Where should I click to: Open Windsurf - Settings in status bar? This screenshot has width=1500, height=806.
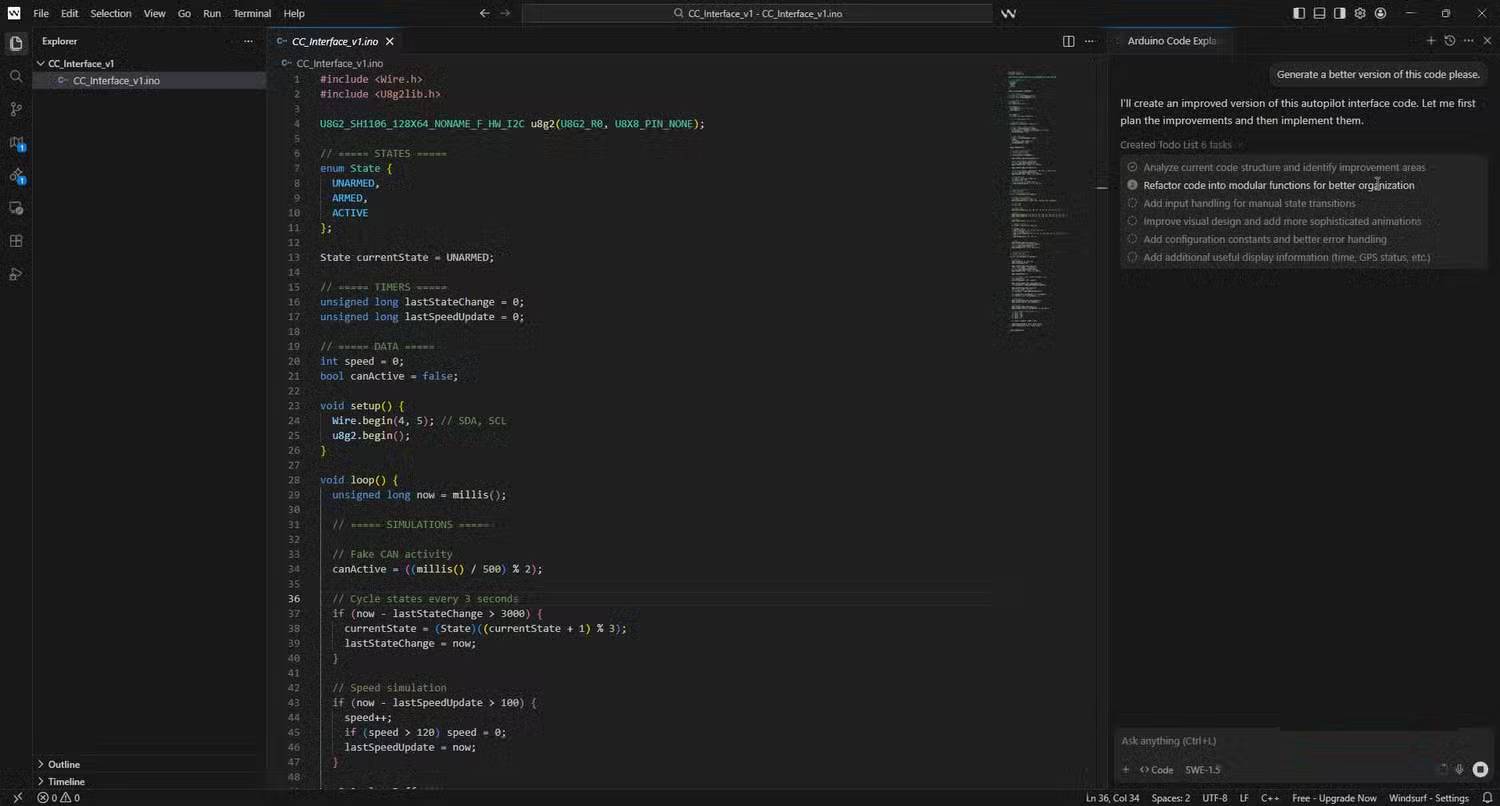[1429, 798]
